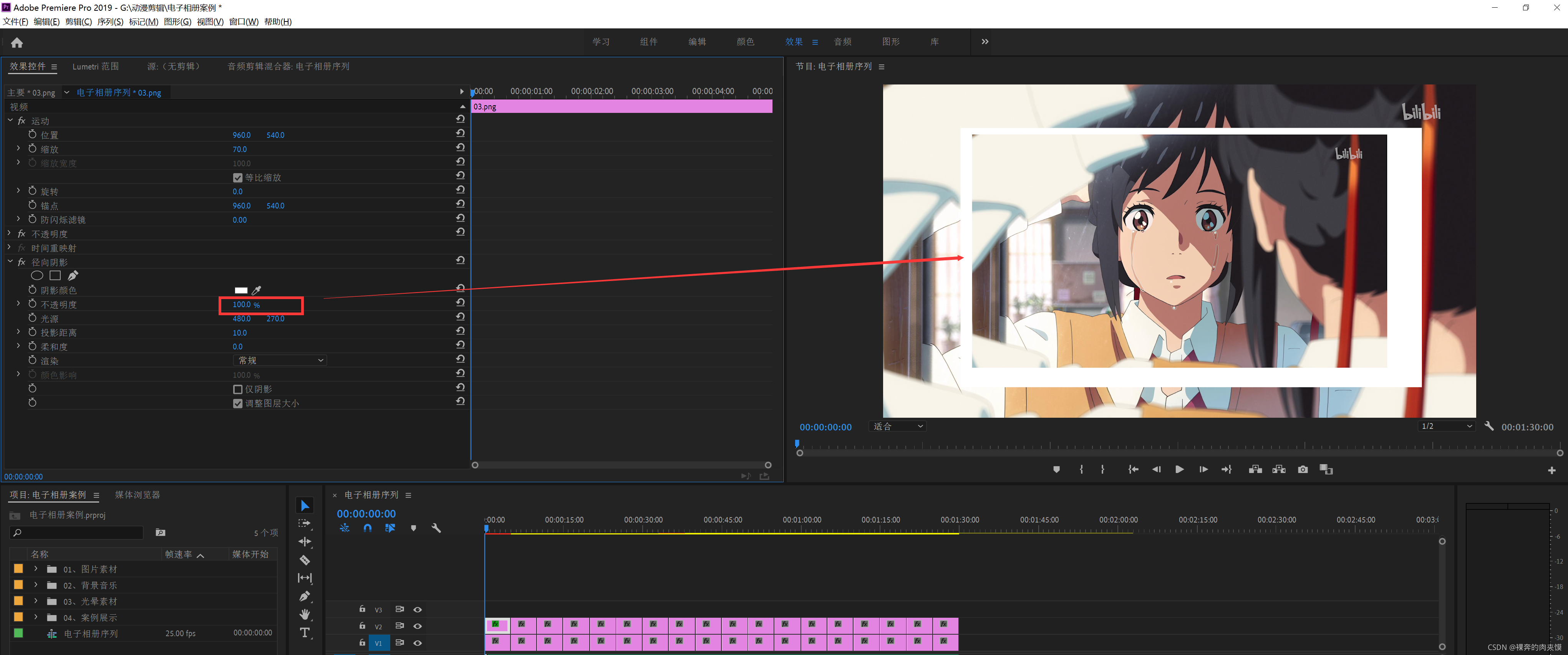
Task: Toggle lock on V2 track
Action: [x=362, y=625]
